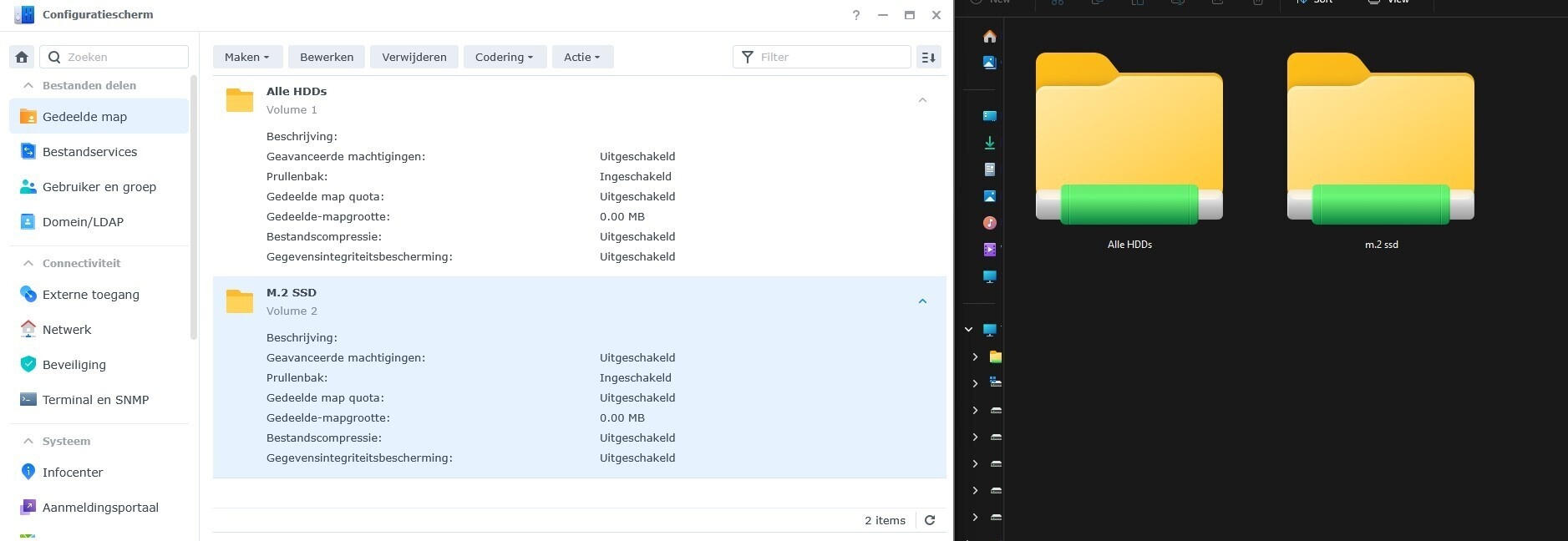This screenshot has width=1568, height=541.
Task: Click the m.2 ssd label under the Explorer folder
Action: point(1381,245)
